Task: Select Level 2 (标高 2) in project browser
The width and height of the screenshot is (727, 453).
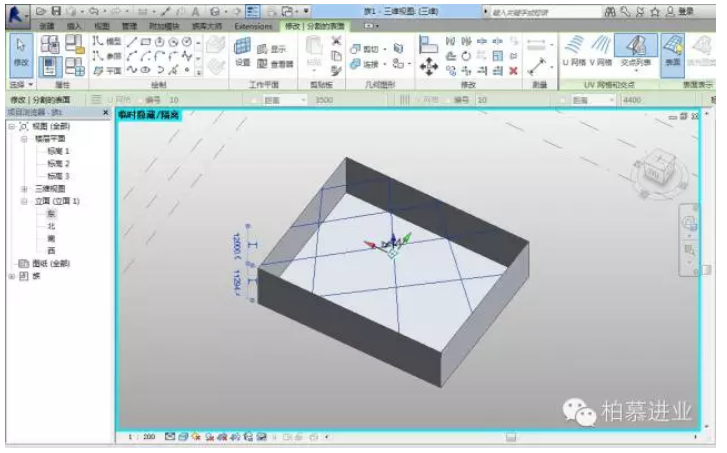Action: pos(58,164)
